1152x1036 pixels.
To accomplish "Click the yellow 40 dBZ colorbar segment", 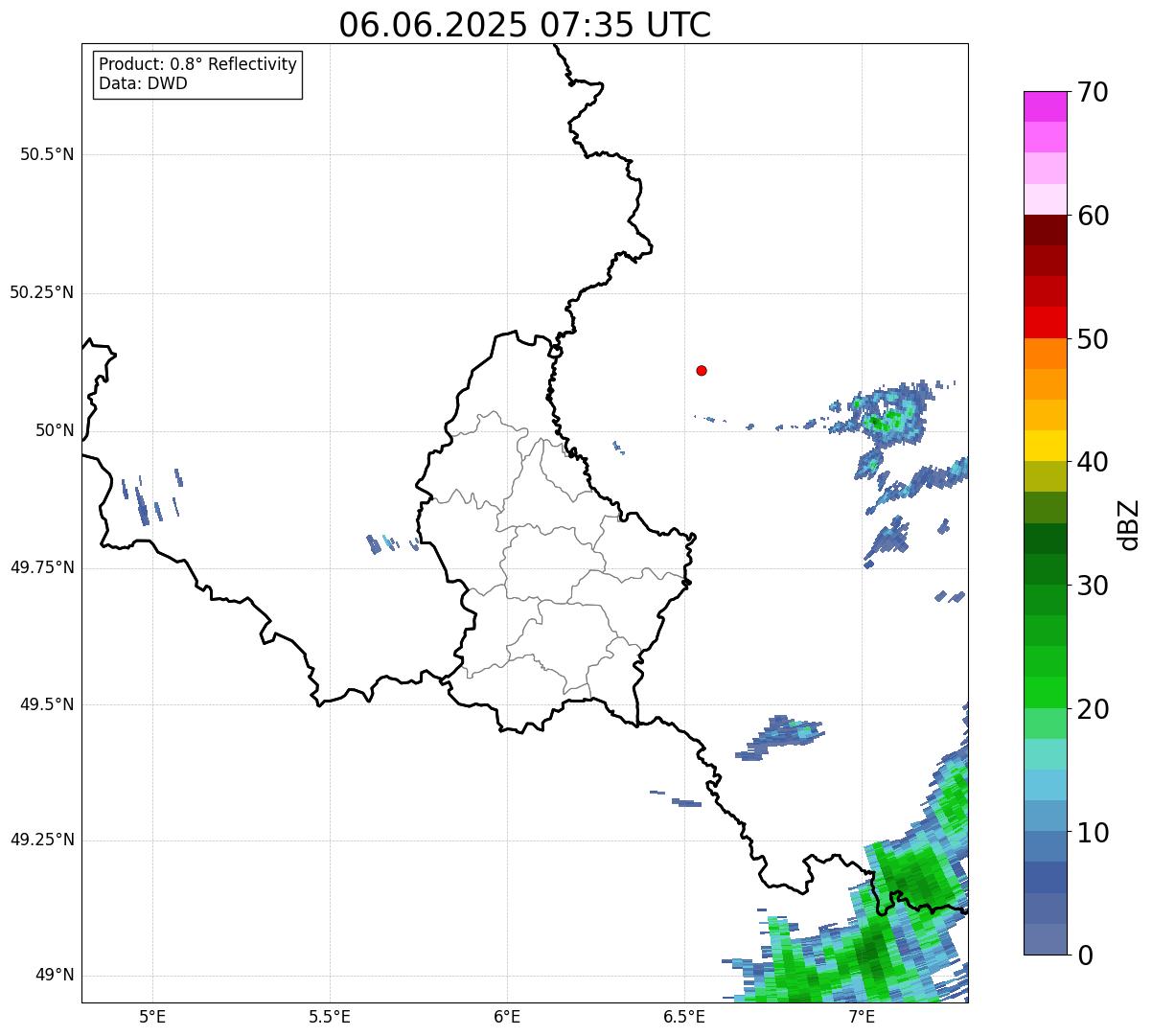I will [x=1045, y=446].
